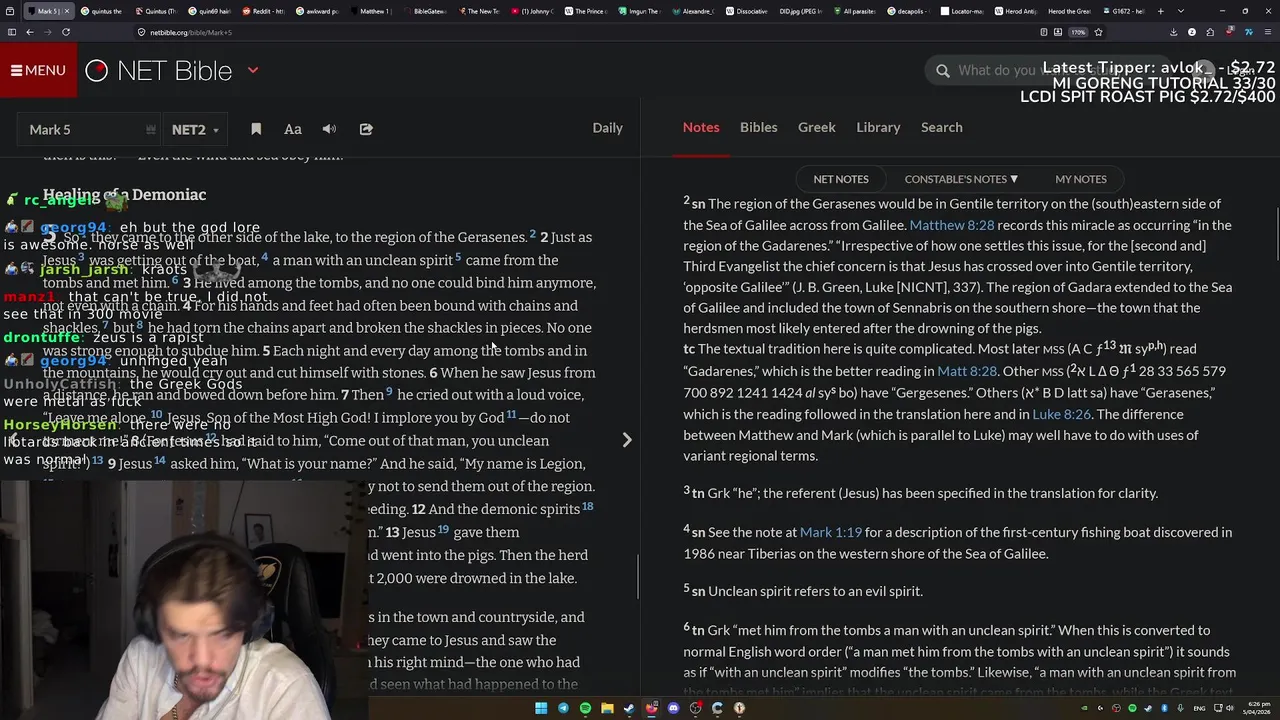The image size is (1280, 720).
Task: Switch to the Search tab
Action: click(x=941, y=127)
